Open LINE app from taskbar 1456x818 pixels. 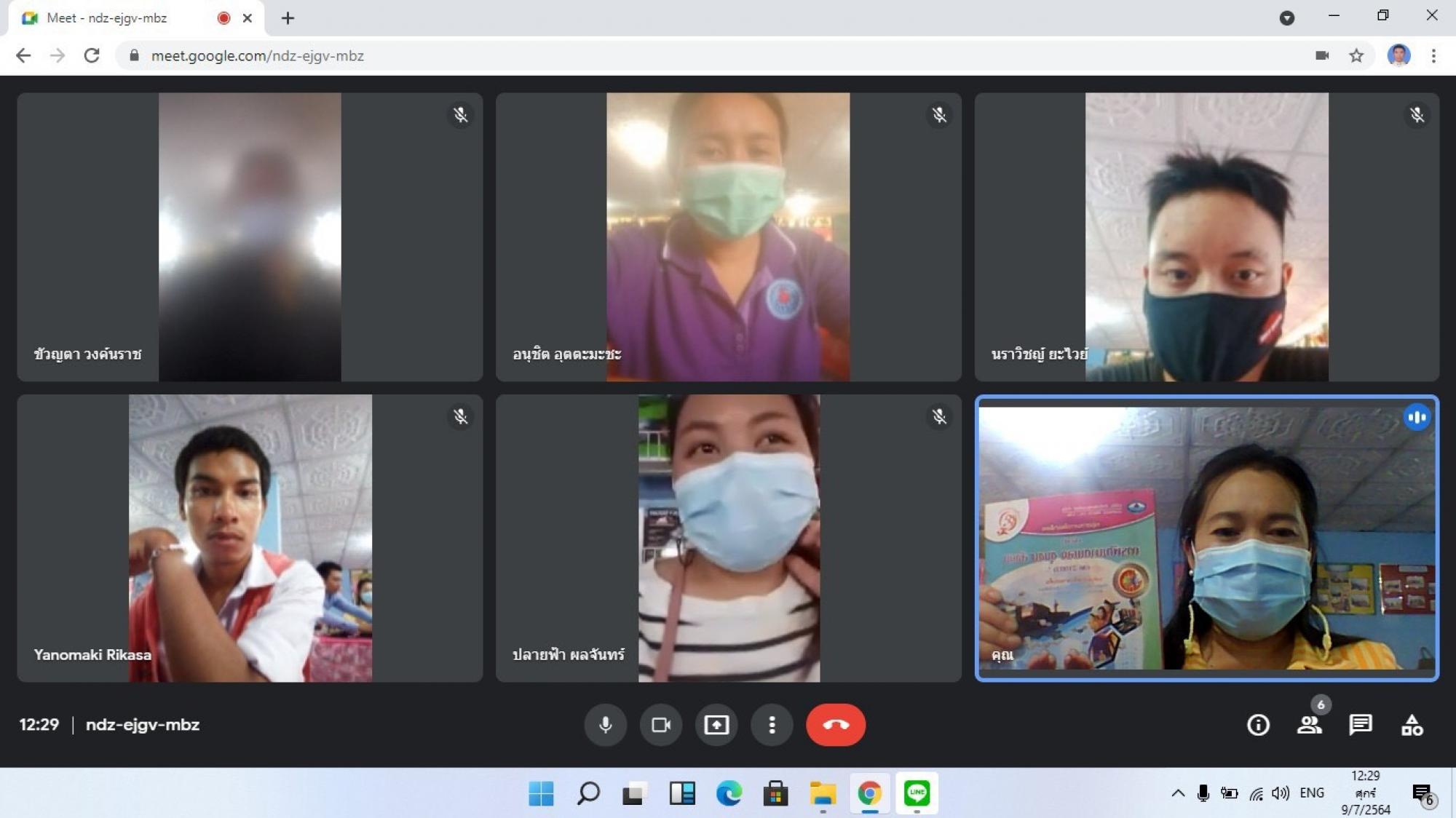917,793
